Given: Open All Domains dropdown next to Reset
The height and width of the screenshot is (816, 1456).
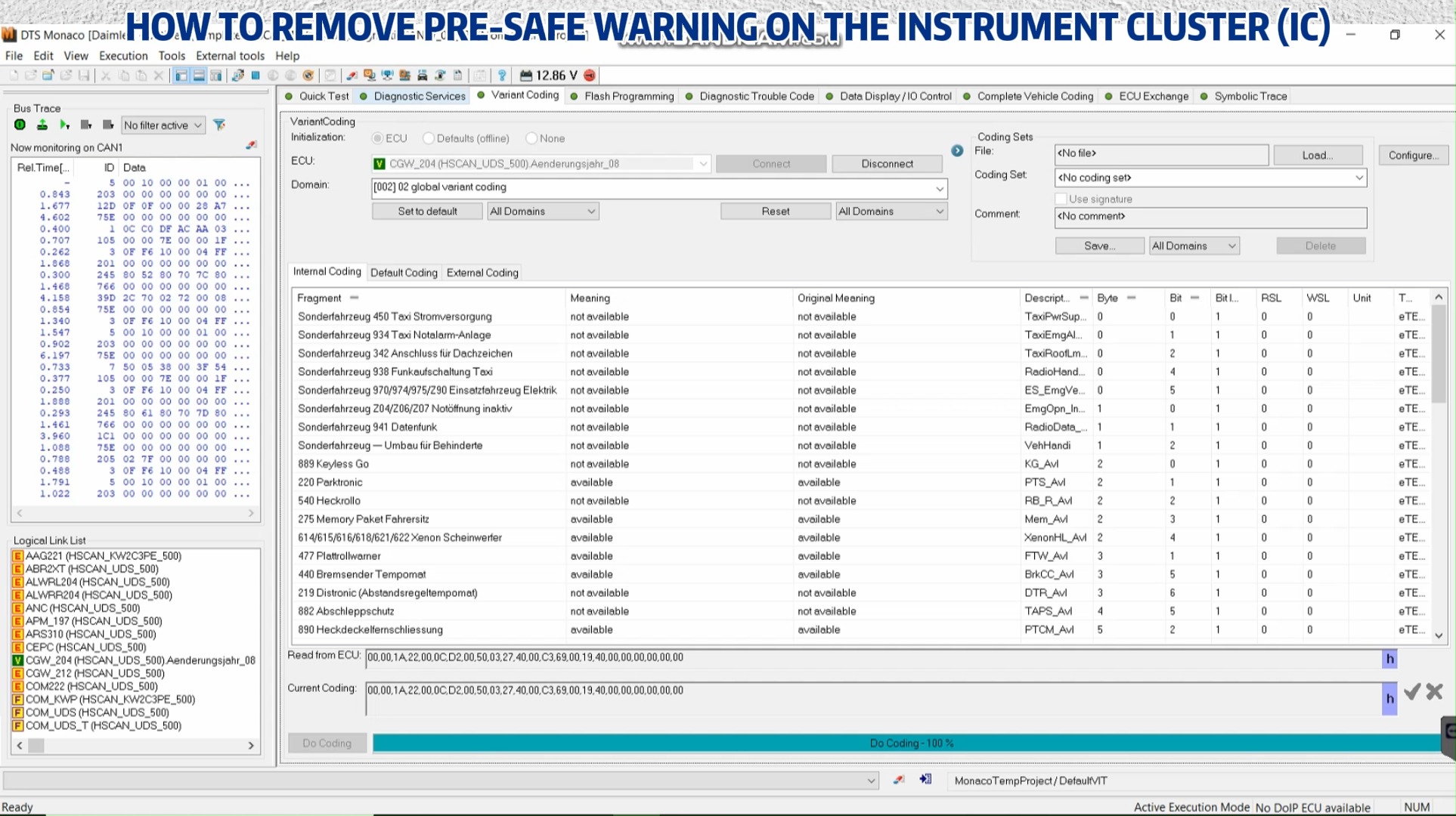Looking at the screenshot, I should click(x=891, y=212).
